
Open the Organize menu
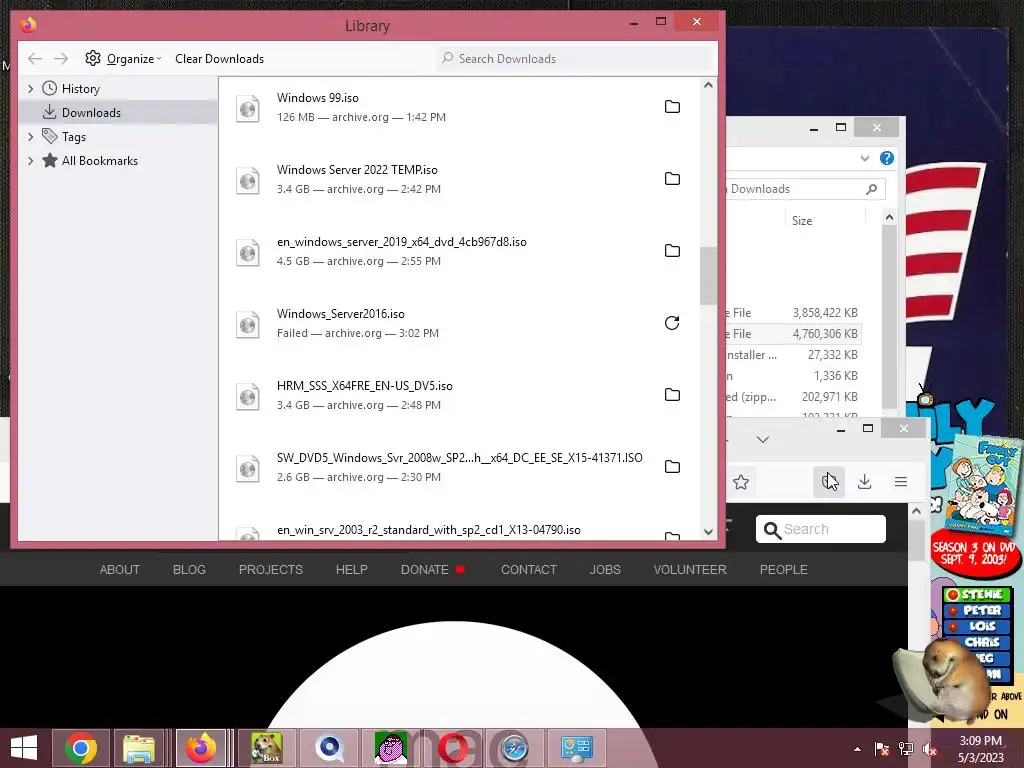(x=123, y=59)
